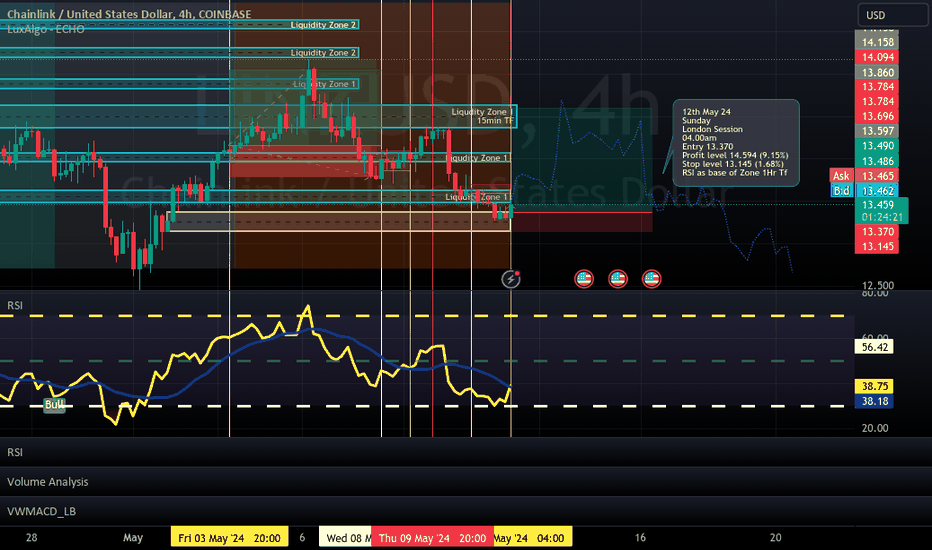Screen dimensions: 932x550
Task: Click the '16' date on time axis
Action: click(x=640, y=538)
